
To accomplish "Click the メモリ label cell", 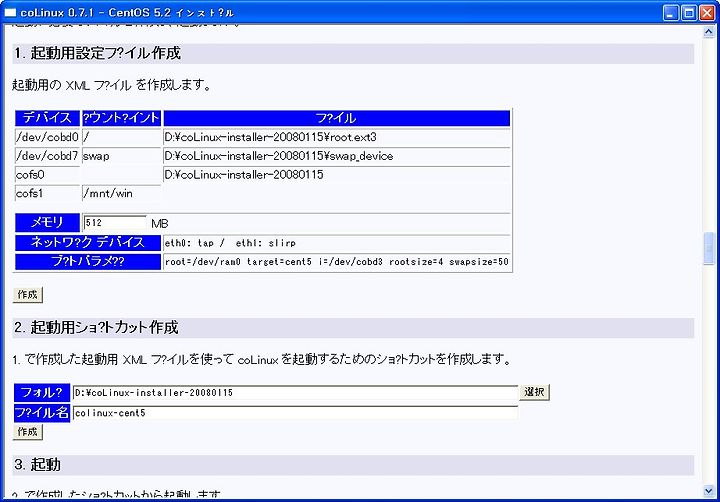I will [47, 223].
